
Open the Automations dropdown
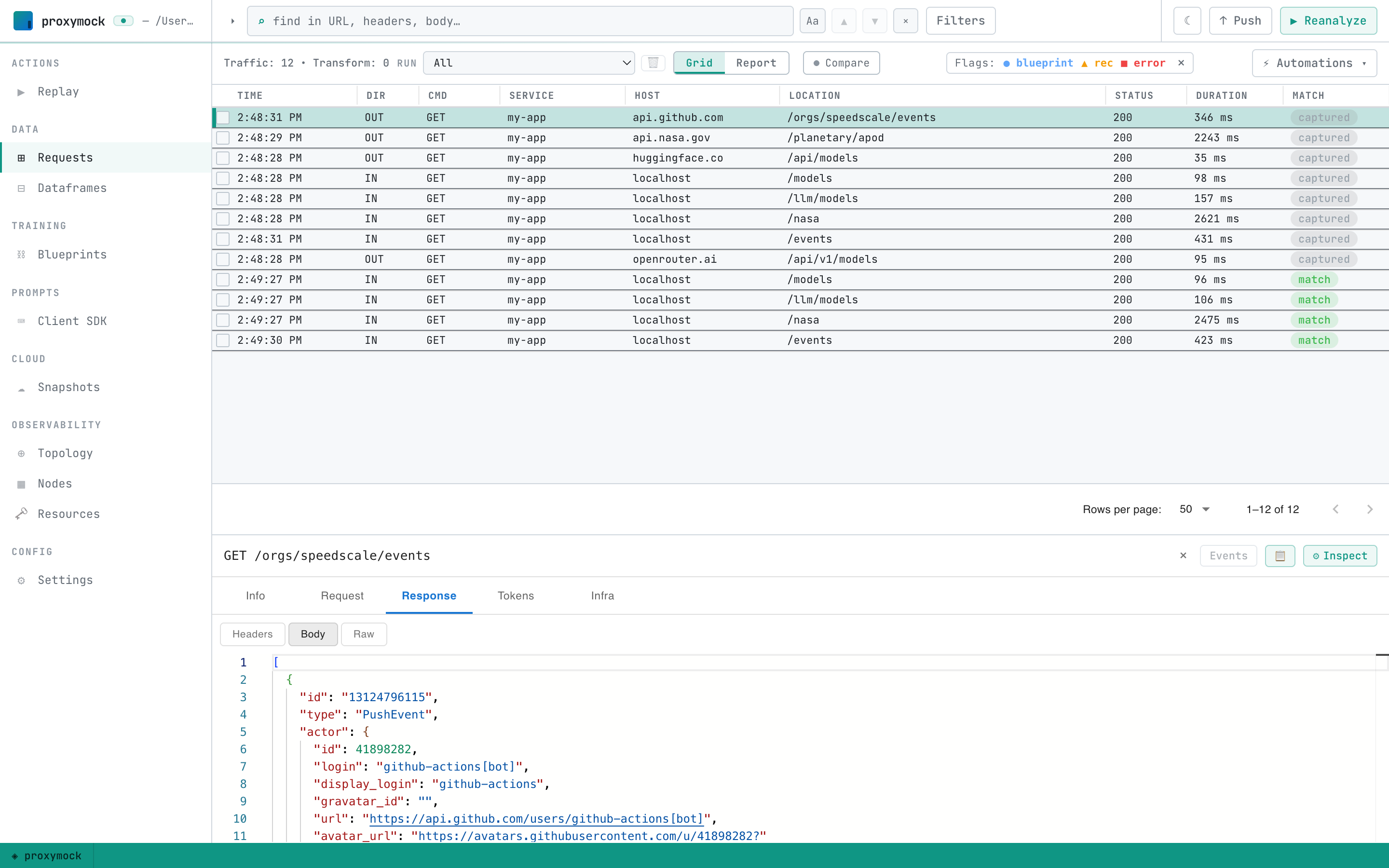pyautogui.click(x=1314, y=63)
